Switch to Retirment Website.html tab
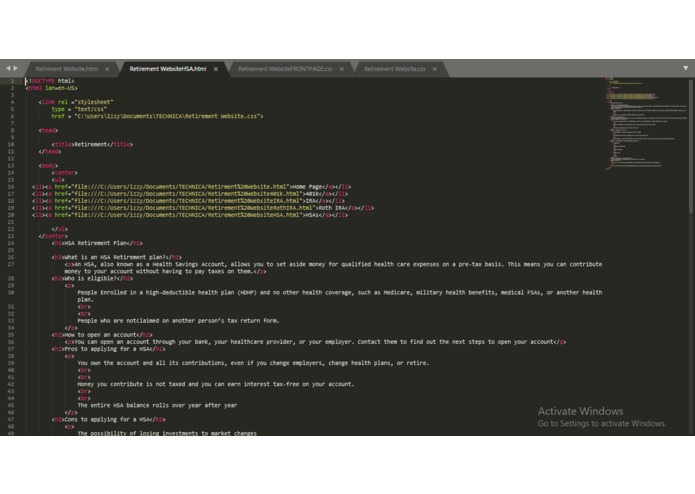The image size is (695, 494). [x=66, y=69]
